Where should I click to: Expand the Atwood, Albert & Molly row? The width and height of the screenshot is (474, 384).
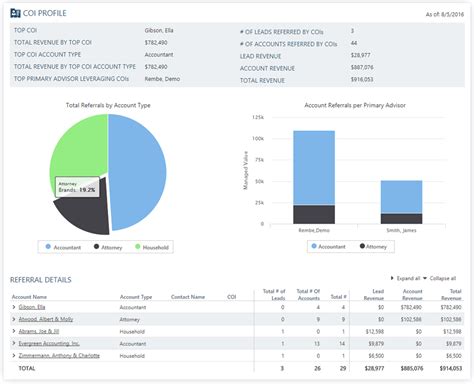click(14, 319)
